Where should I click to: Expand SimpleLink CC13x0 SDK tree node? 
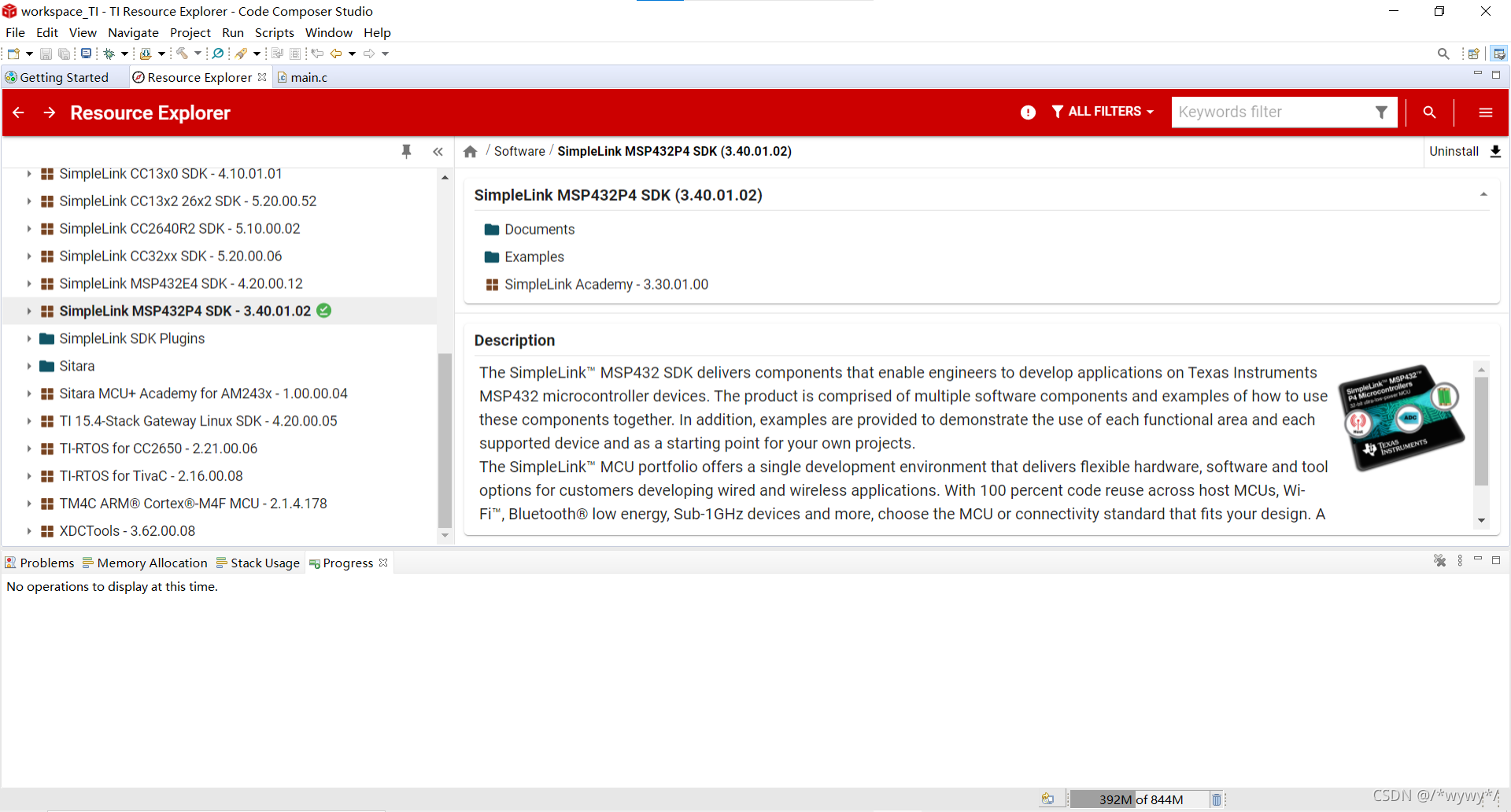(29, 174)
